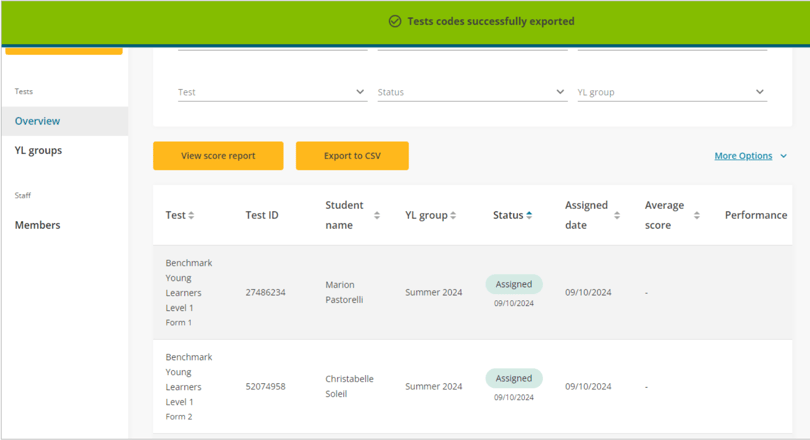Click test ID 27486234 cell
Image resolution: width=810 pixels, height=440 pixels.
tap(265, 293)
